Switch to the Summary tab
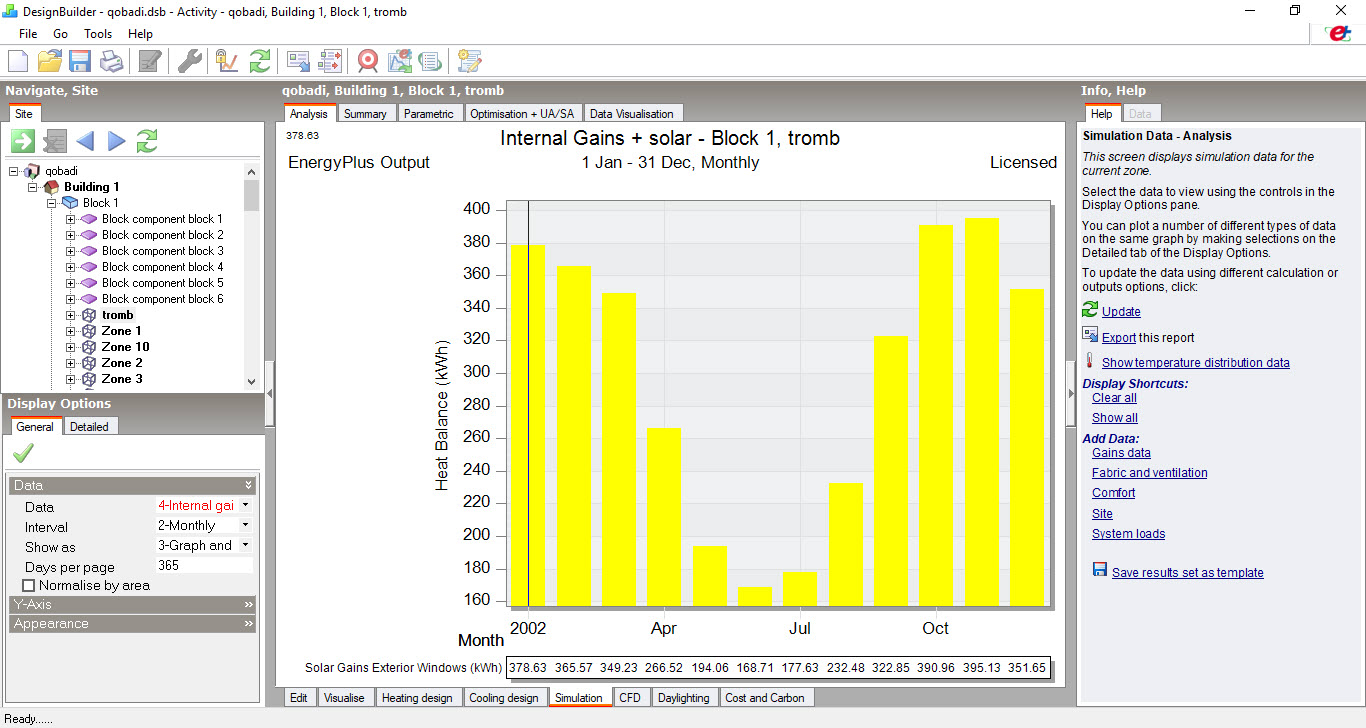This screenshot has height=728, width=1366. [x=365, y=114]
